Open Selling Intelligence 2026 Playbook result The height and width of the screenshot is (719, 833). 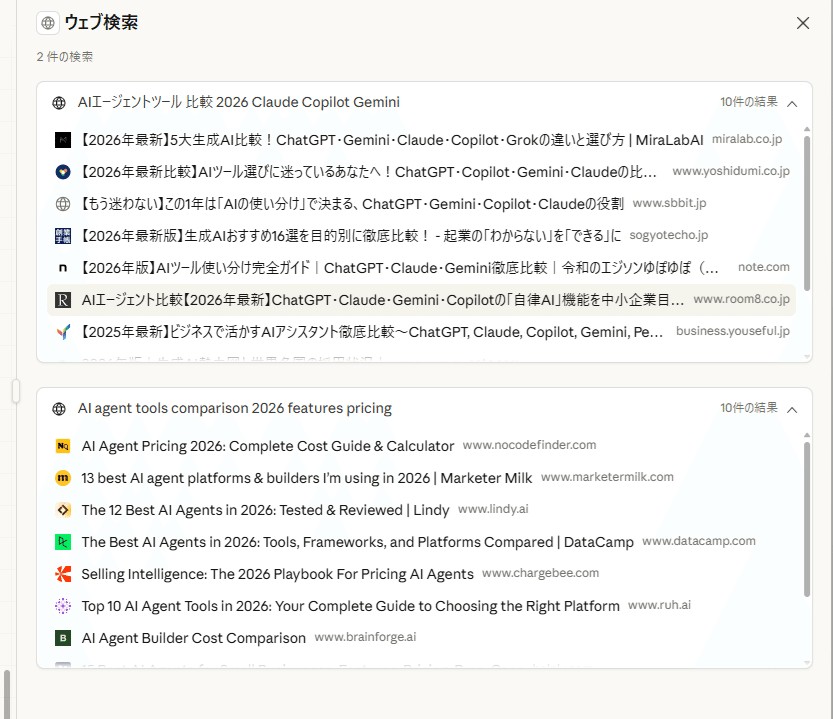421,574
